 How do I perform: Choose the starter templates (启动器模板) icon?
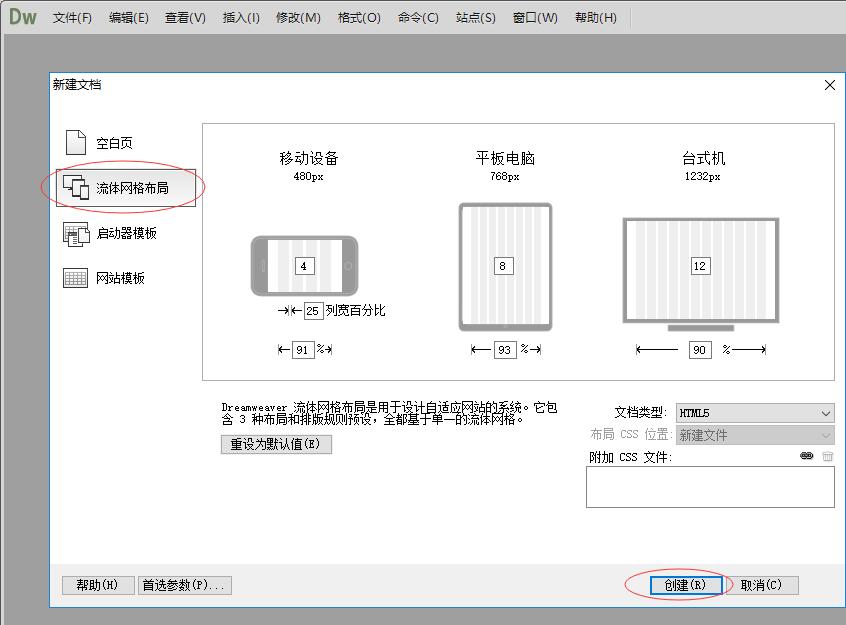(76, 233)
